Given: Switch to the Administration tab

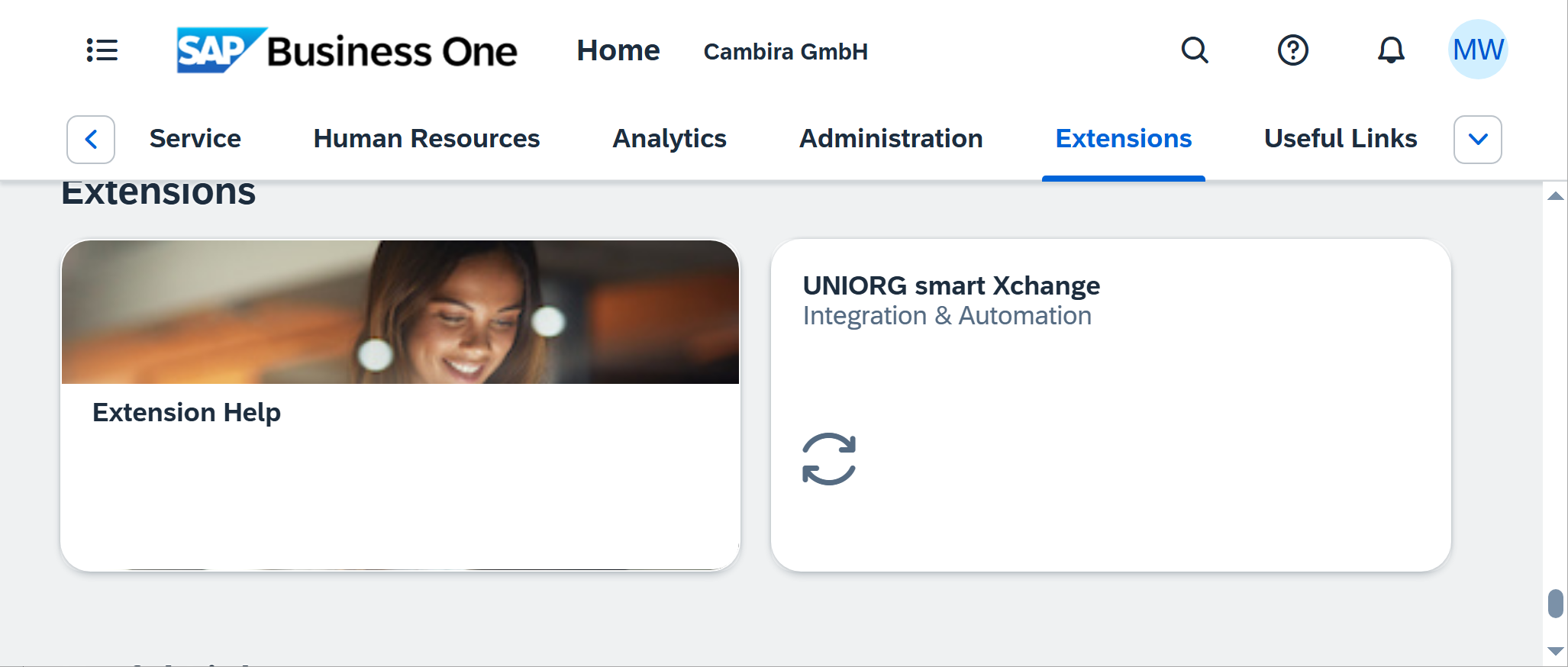Looking at the screenshot, I should [891, 139].
